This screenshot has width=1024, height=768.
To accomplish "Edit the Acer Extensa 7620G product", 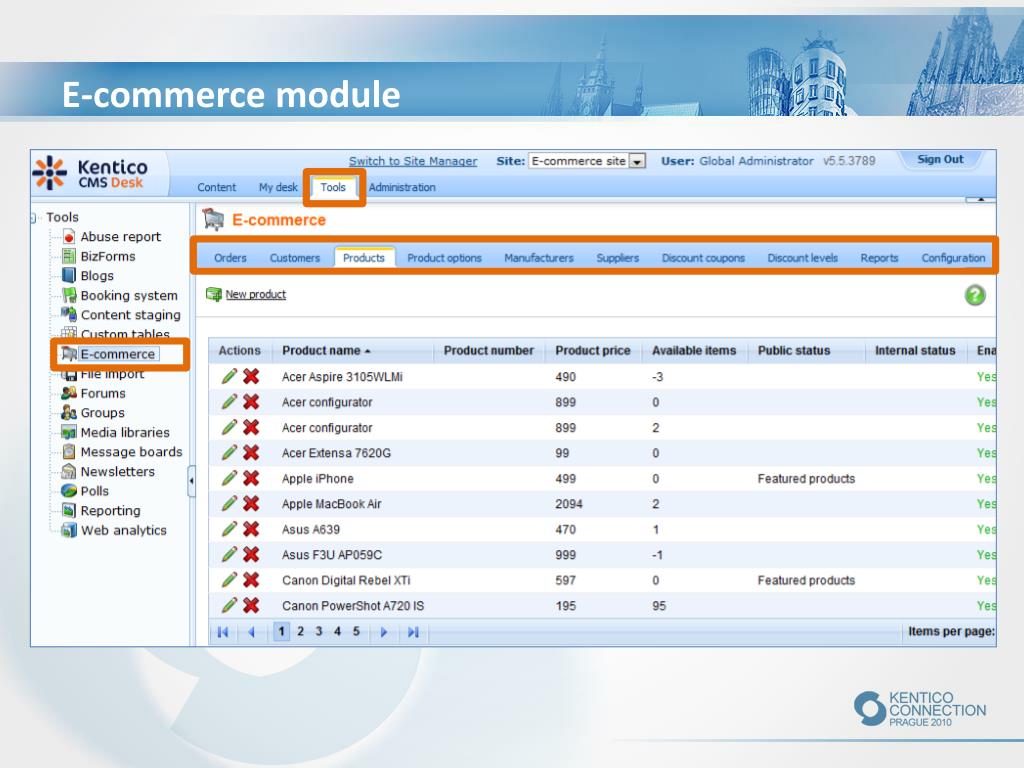I will click(x=229, y=453).
